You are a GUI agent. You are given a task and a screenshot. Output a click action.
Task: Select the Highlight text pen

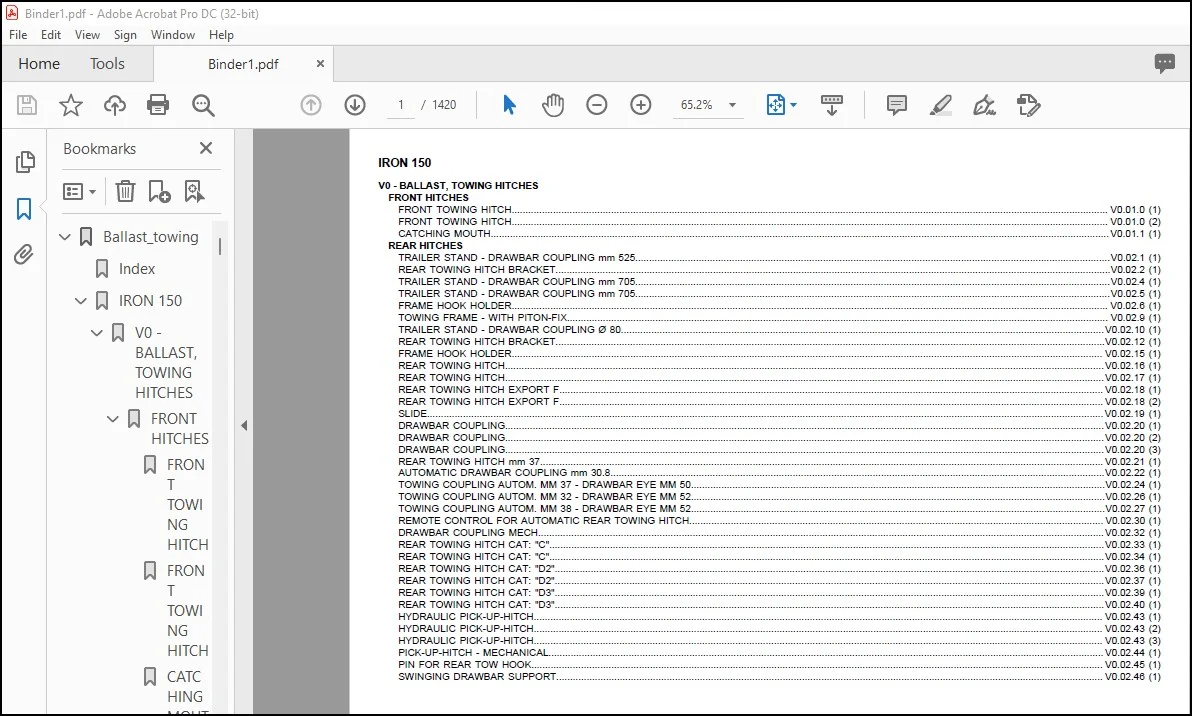click(x=940, y=105)
